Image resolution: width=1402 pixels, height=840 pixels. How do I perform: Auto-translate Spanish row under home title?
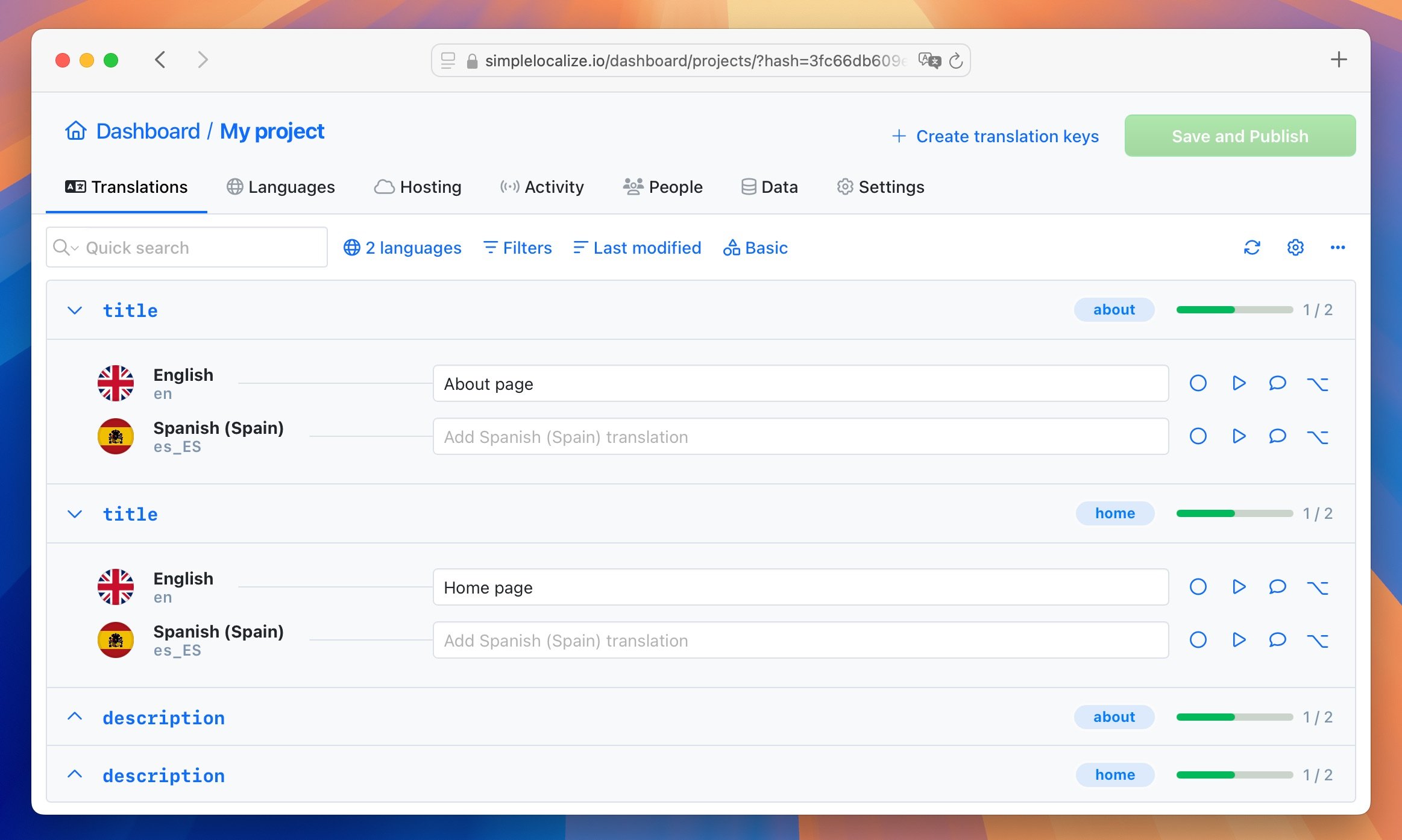click(x=1239, y=640)
